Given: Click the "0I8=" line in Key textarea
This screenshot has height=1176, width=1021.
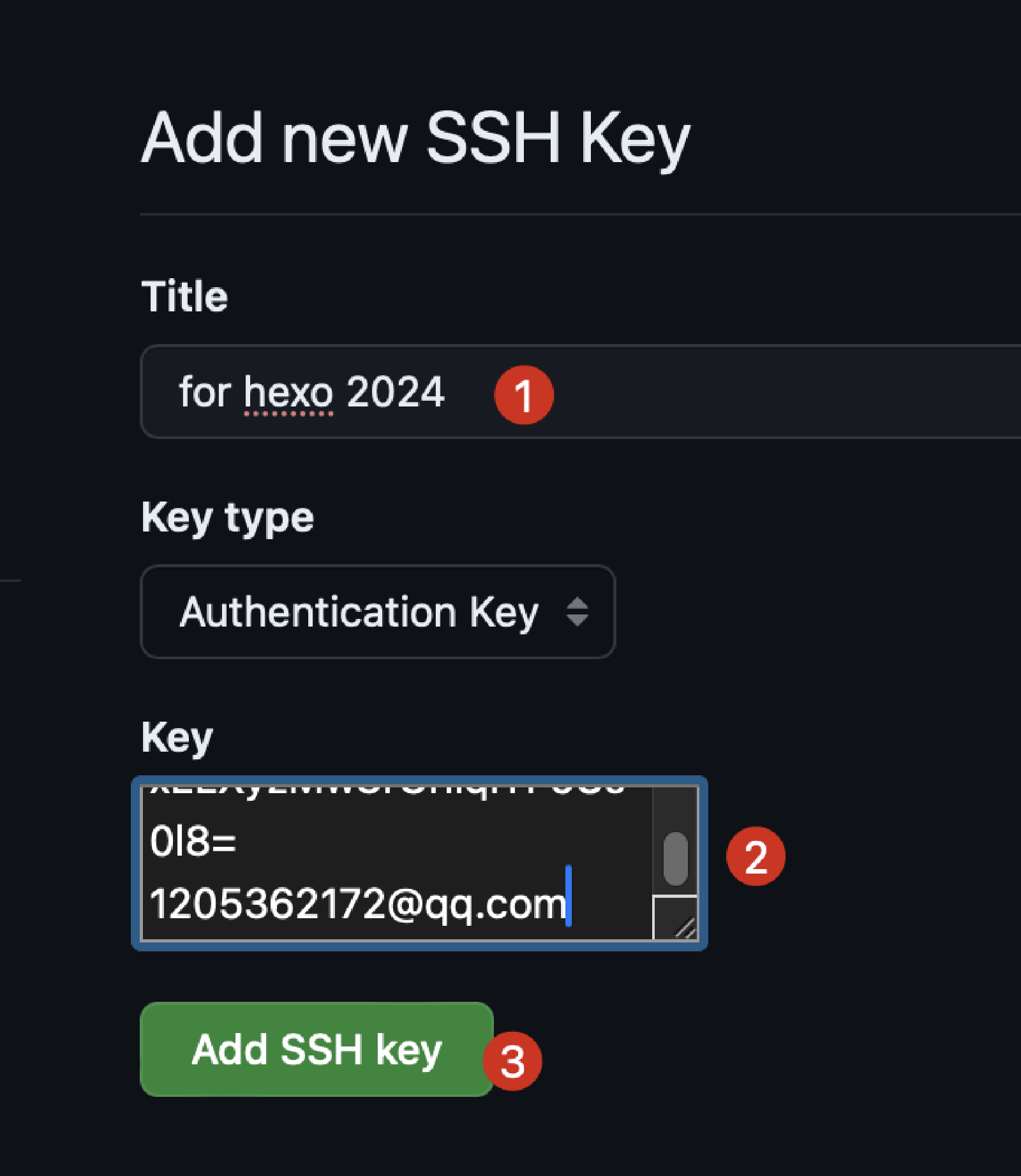Looking at the screenshot, I should (x=193, y=841).
